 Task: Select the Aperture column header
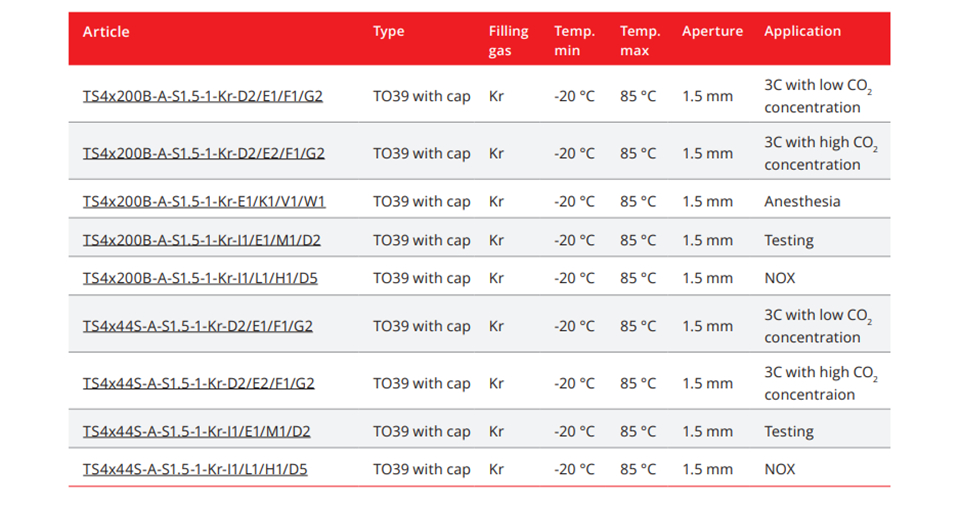coord(712,32)
